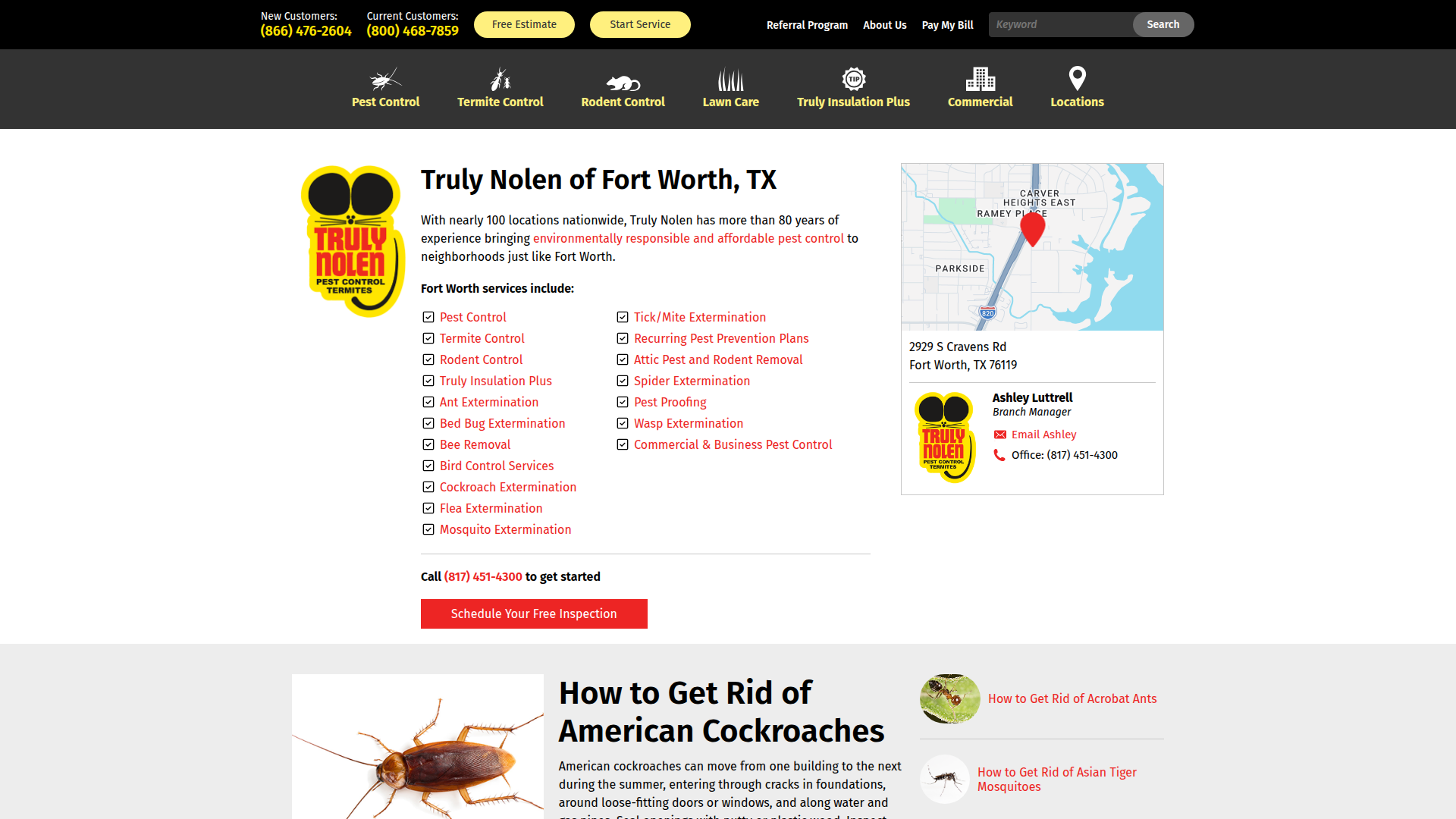
Task: Click the checkbox icon beside Bee Removal
Action: (428, 444)
